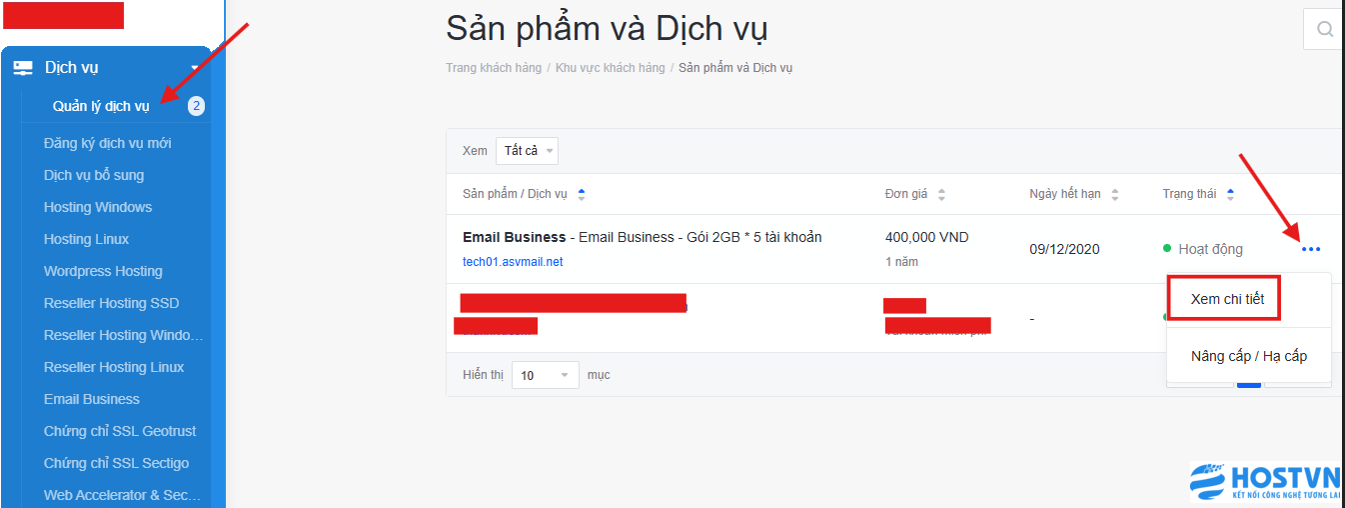The width and height of the screenshot is (1345, 508).
Task: Click the search magnifier icon
Action: click(x=1325, y=29)
